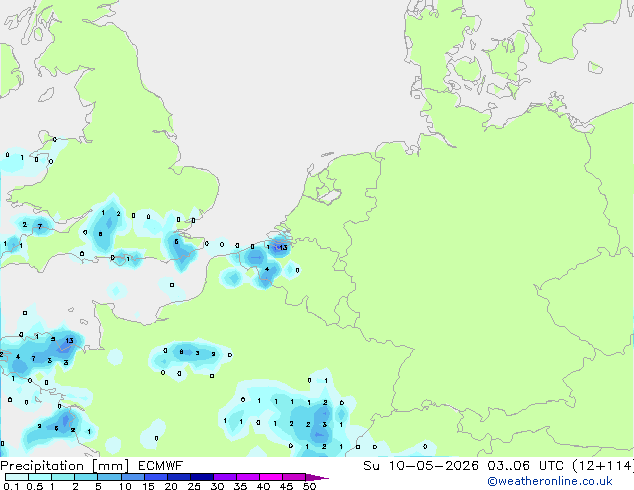Pick the 40–45 mm magenta legend swatch
634x490 pixels.
coord(271,477)
